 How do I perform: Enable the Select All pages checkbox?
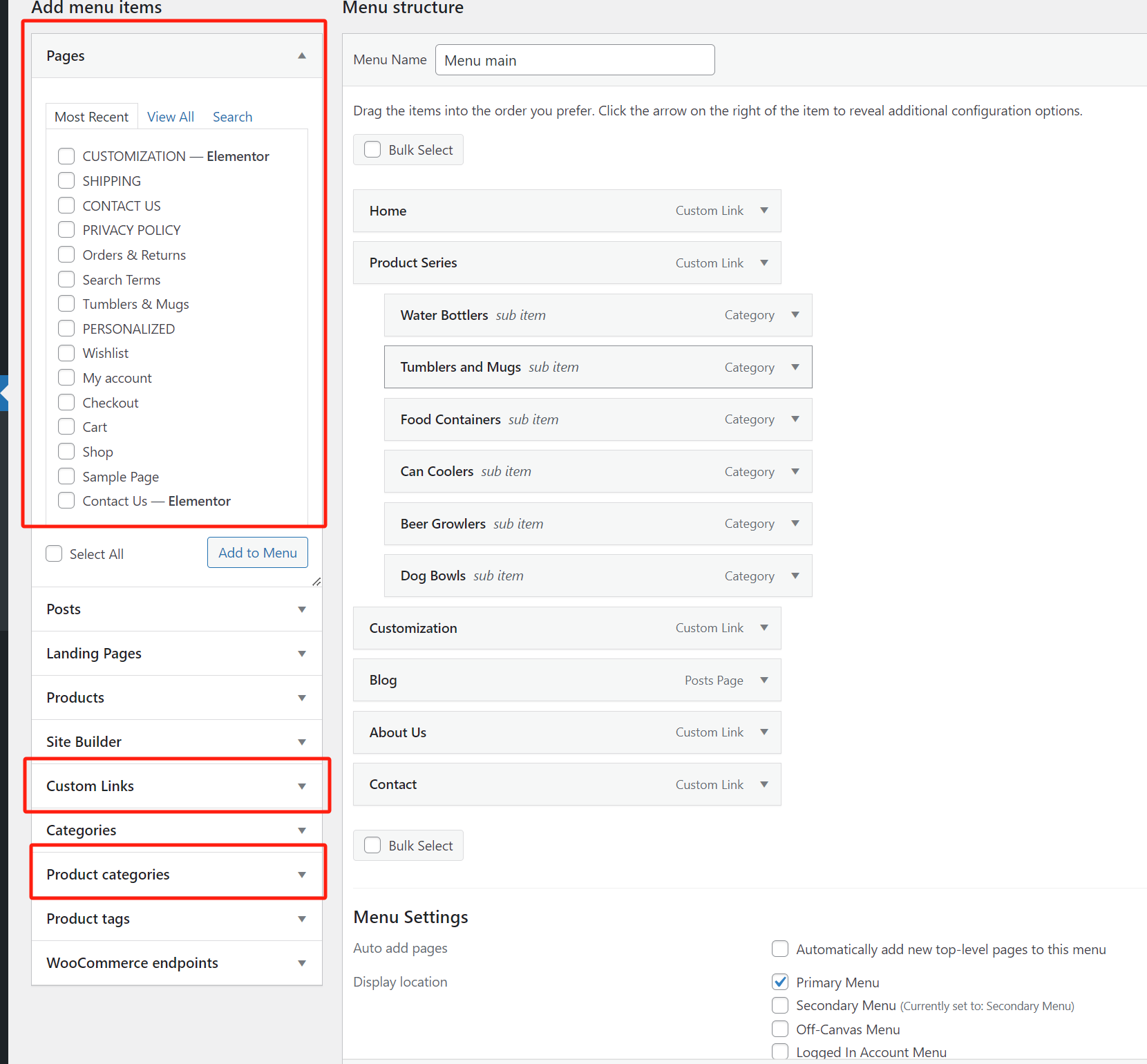tap(53, 553)
